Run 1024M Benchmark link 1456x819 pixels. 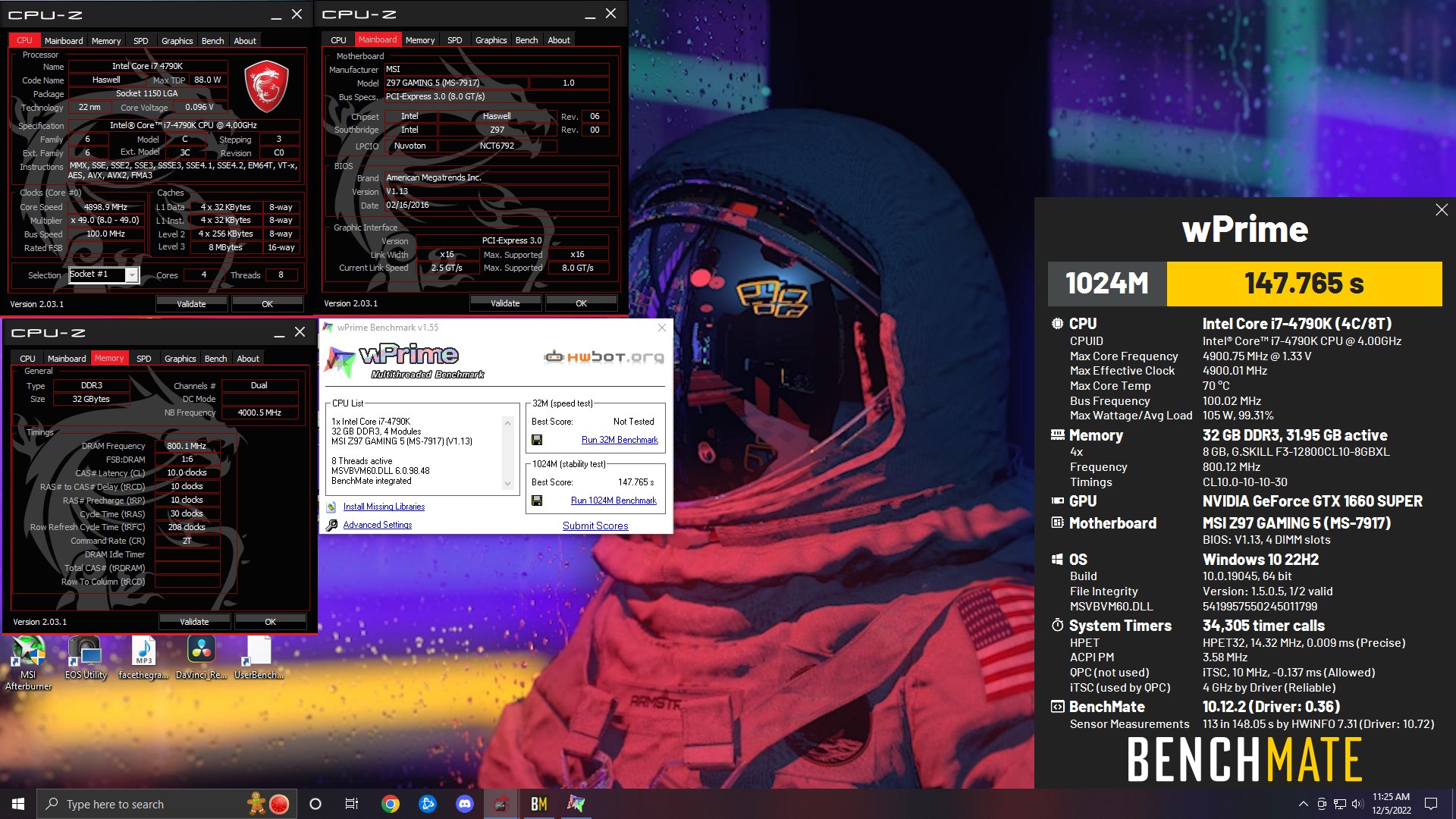point(613,500)
